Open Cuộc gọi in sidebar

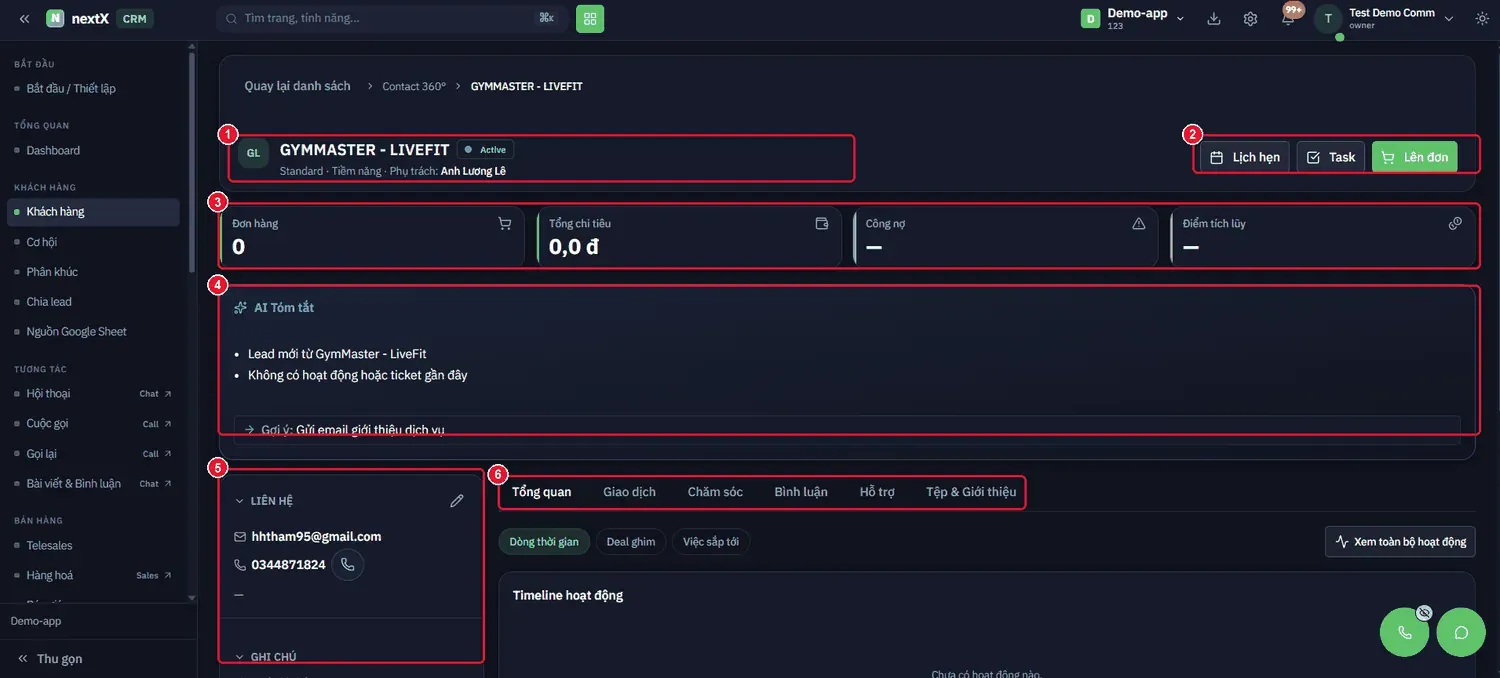[x=94, y=424]
